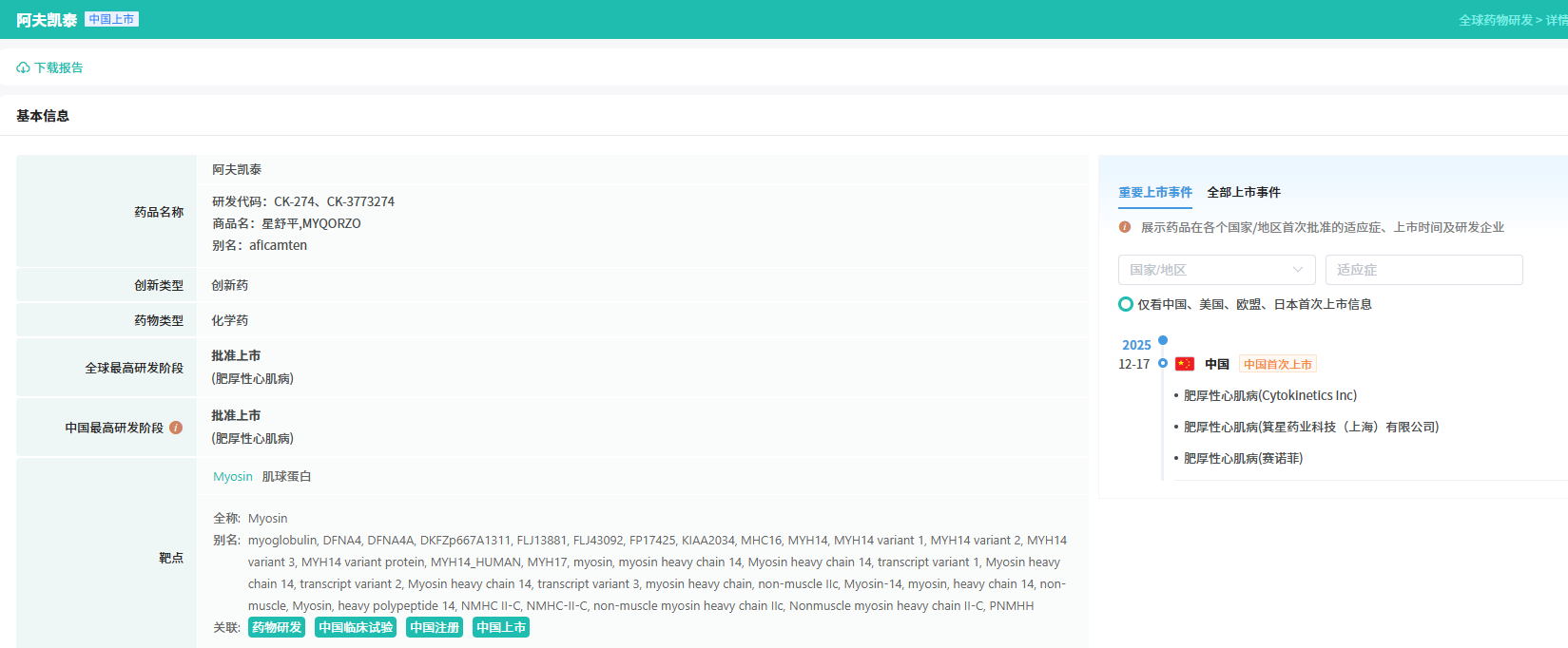The width and height of the screenshot is (1568, 648).
Task: Toggle 仅看中国、美国、欧盟、日本首次上市信息 radio
Action: (1126, 304)
